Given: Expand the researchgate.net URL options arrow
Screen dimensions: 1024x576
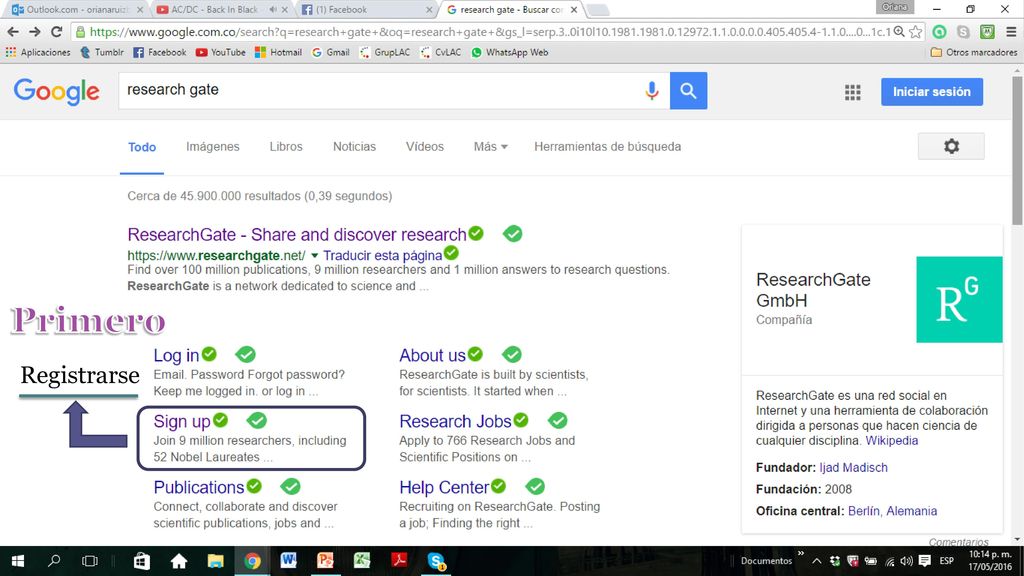Looking at the screenshot, I should click(x=314, y=255).
